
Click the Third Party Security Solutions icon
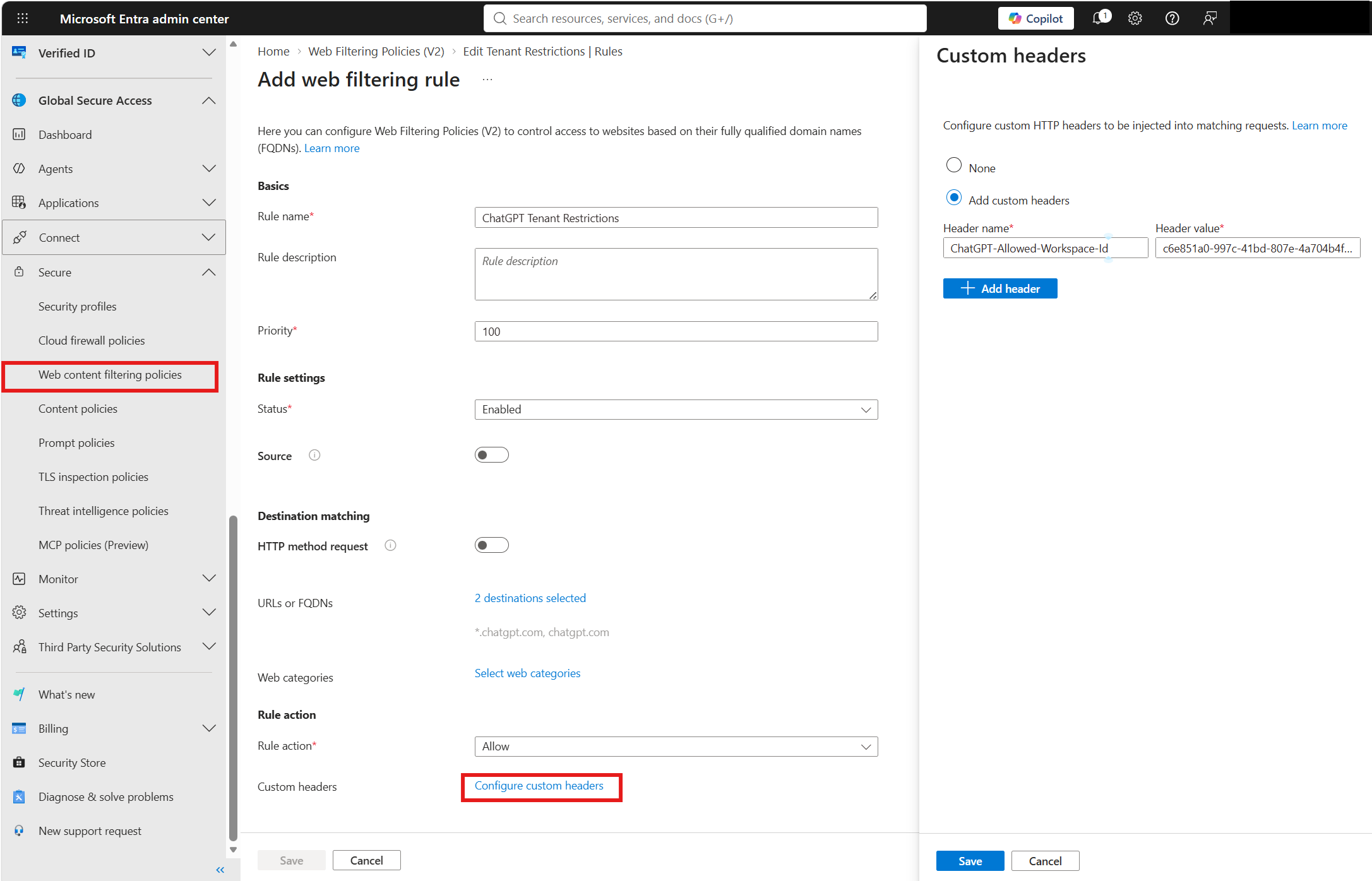pos(19,647)
